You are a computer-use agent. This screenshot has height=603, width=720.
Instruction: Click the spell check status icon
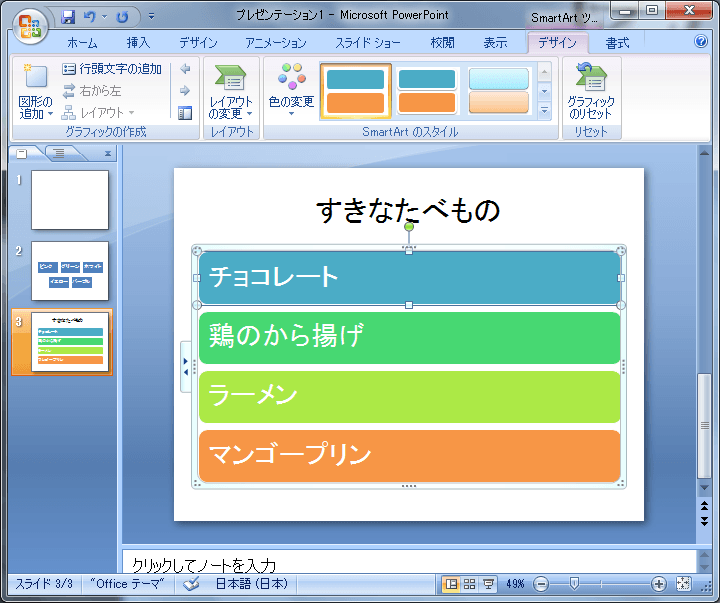tap(191, 584)
